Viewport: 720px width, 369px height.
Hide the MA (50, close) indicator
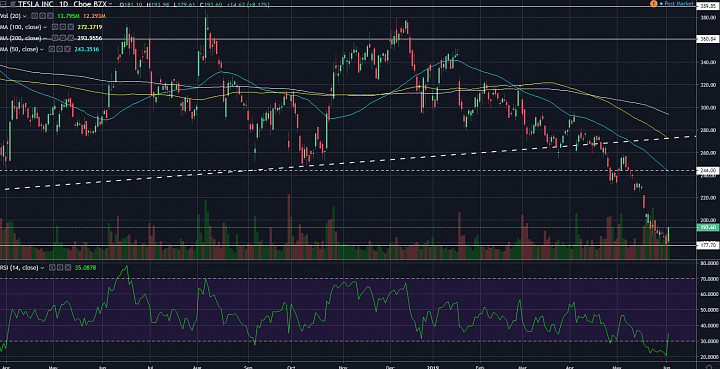pos(51,49)
